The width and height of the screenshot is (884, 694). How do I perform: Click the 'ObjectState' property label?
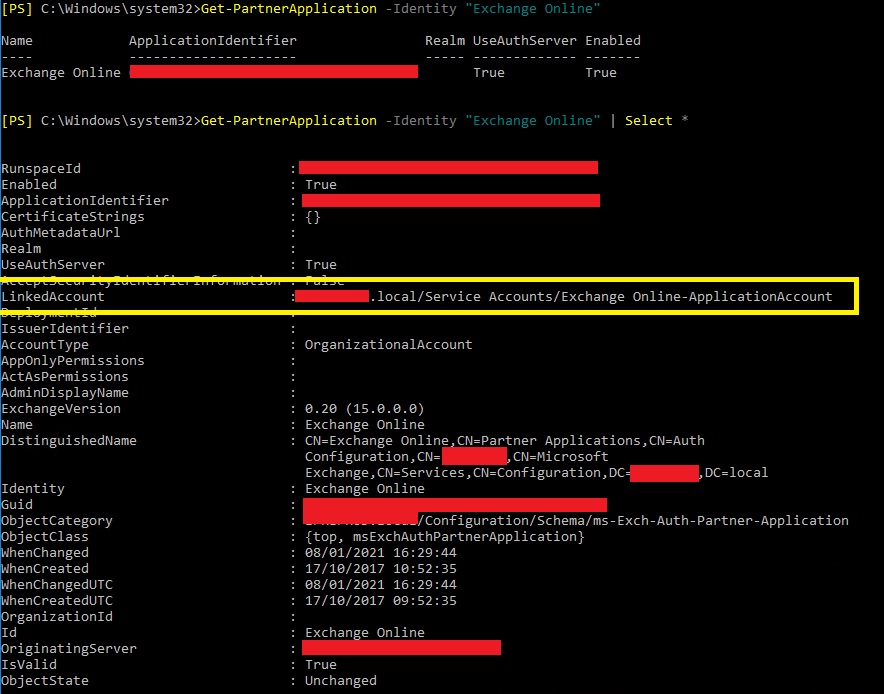[x=45, y=680]
